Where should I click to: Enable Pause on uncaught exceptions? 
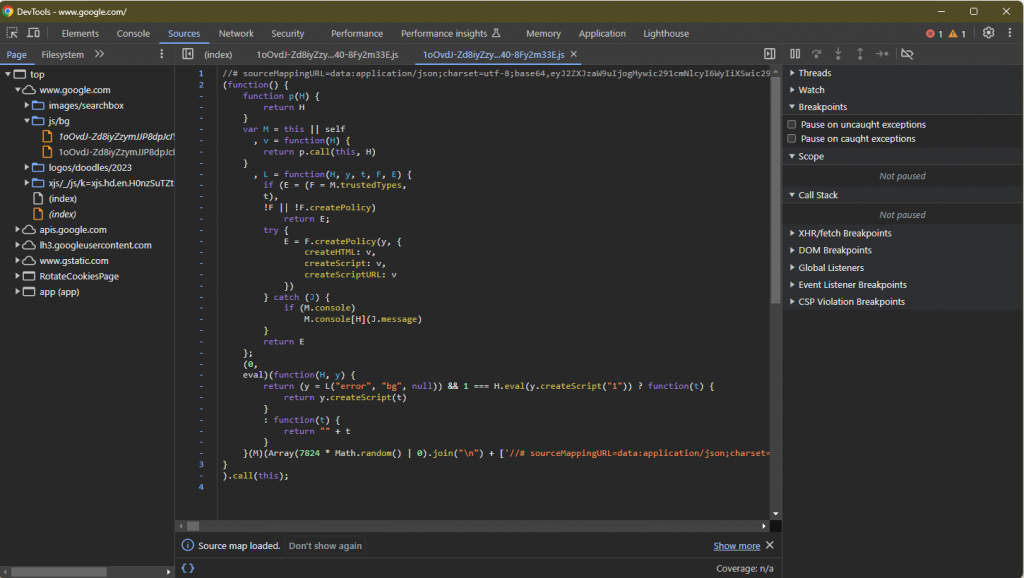point(792,125)
